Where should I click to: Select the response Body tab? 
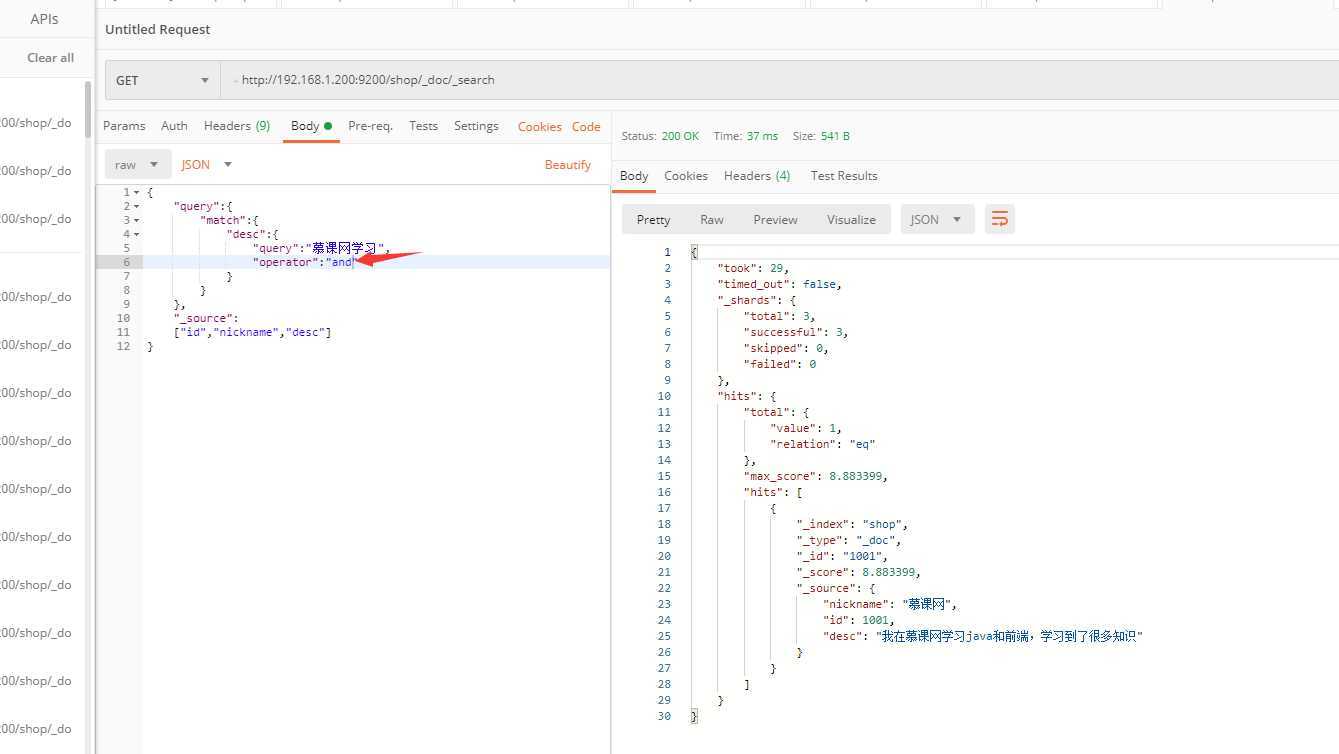click(634, 176)
